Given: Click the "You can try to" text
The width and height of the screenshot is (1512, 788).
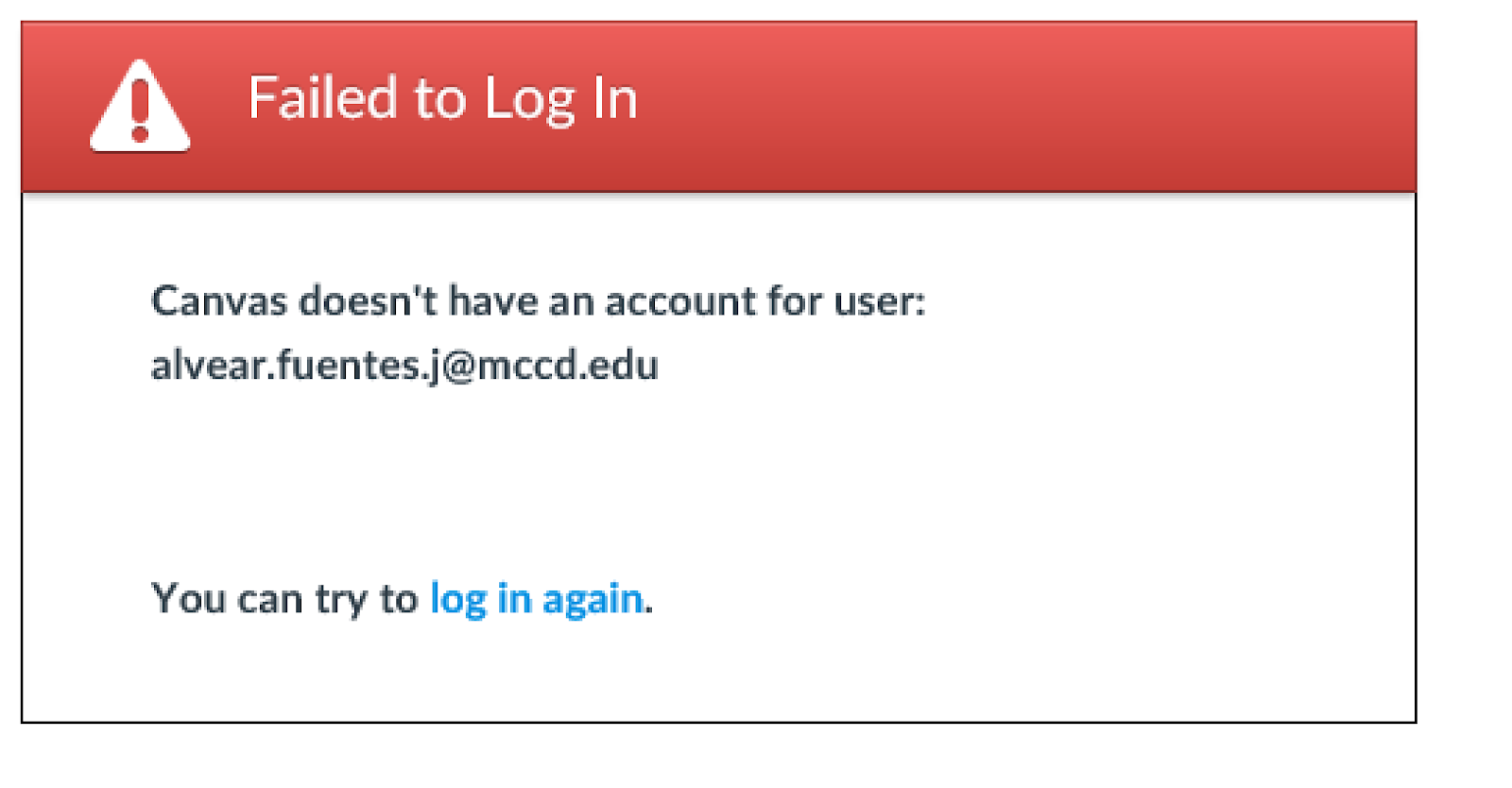Looking at the screenshot, I should click(284, 599).
